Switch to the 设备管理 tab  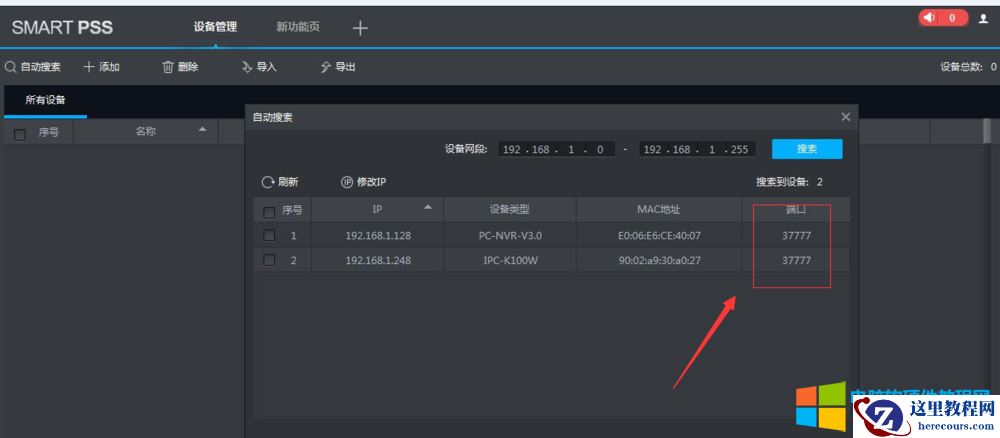click(x=215, y=27)
